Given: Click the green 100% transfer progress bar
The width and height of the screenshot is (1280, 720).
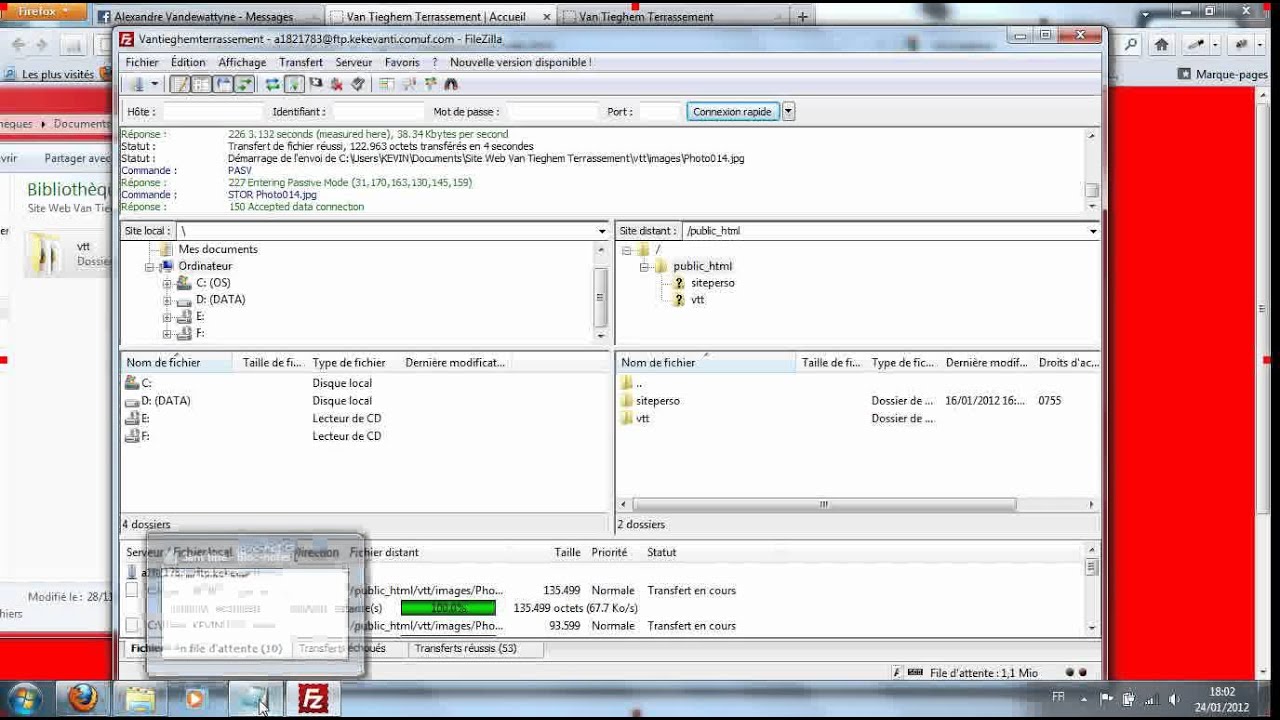Looking at the screenshot, I should (x=448, y=608).
